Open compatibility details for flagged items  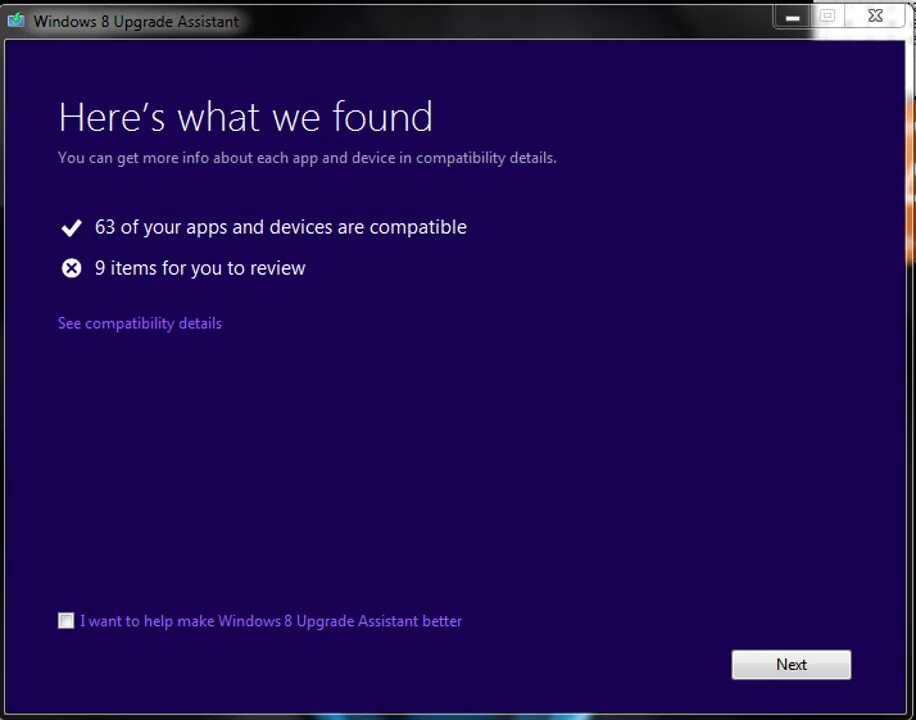[x=139, y=323]
